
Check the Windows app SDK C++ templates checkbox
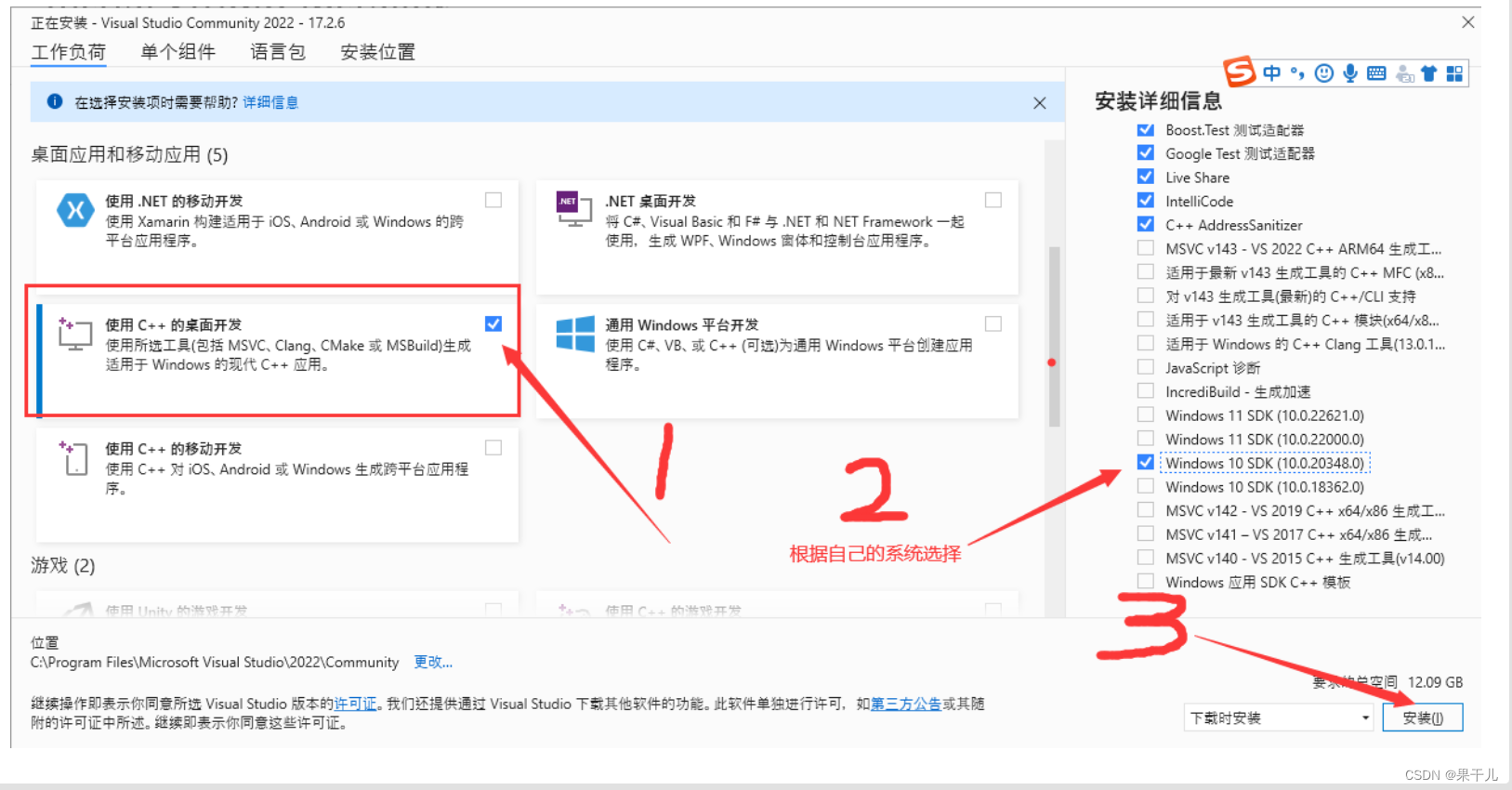[1146, 581]
